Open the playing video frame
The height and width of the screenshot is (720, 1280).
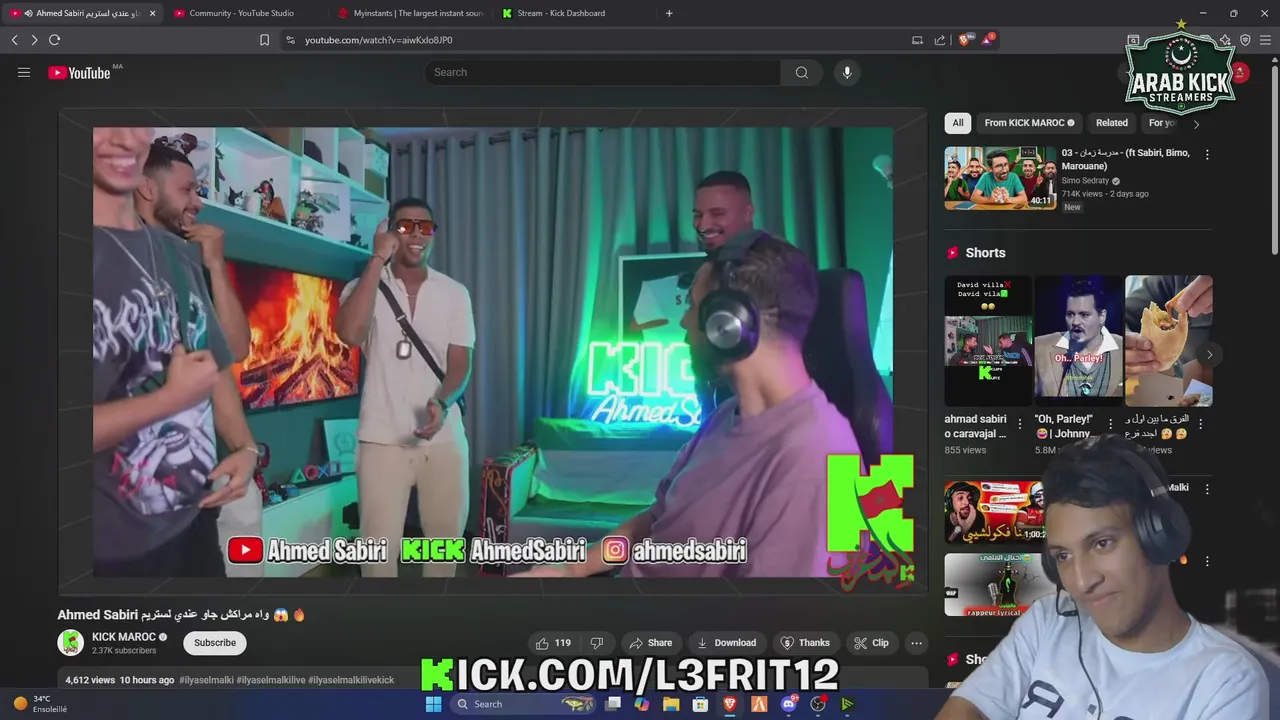pos(493,352)
